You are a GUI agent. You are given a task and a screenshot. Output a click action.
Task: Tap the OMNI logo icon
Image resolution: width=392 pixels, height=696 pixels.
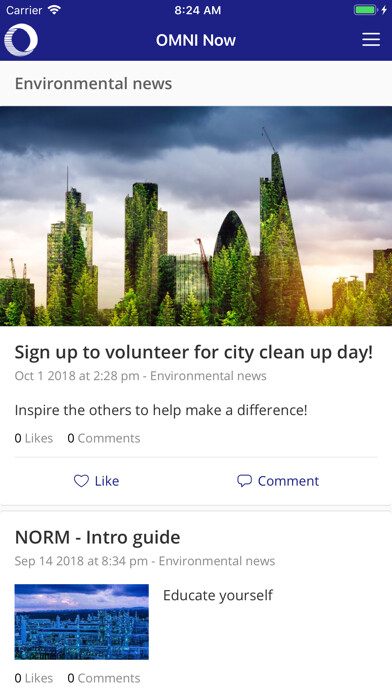click(x=21, y=40)
